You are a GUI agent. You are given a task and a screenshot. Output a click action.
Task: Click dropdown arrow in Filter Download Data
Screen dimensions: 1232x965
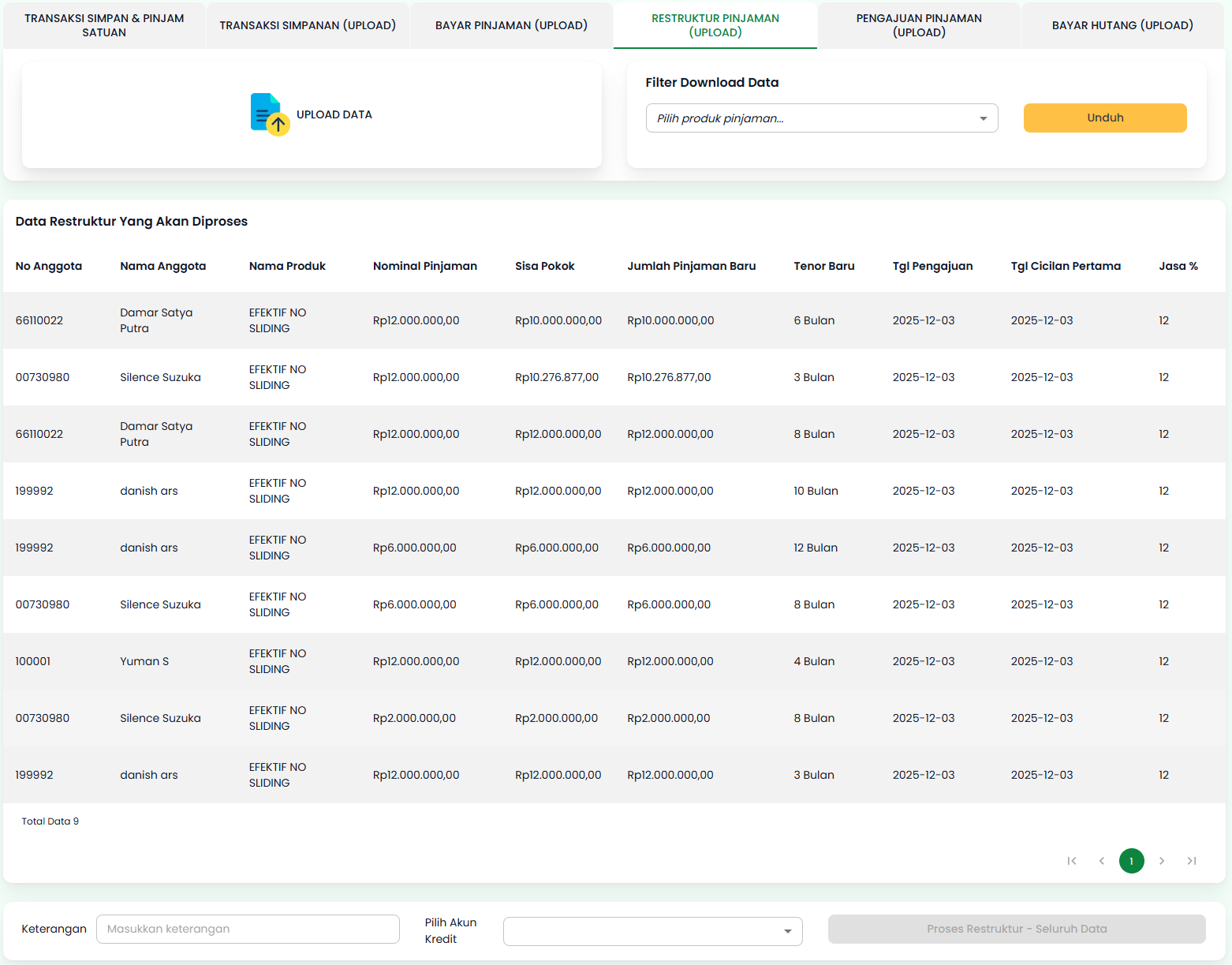[983, 118]
